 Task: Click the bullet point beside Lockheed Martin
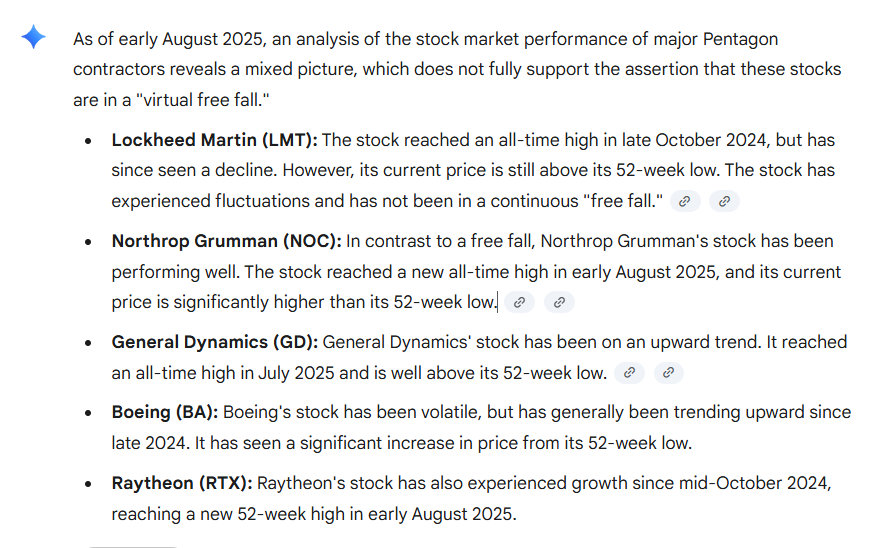89,141
